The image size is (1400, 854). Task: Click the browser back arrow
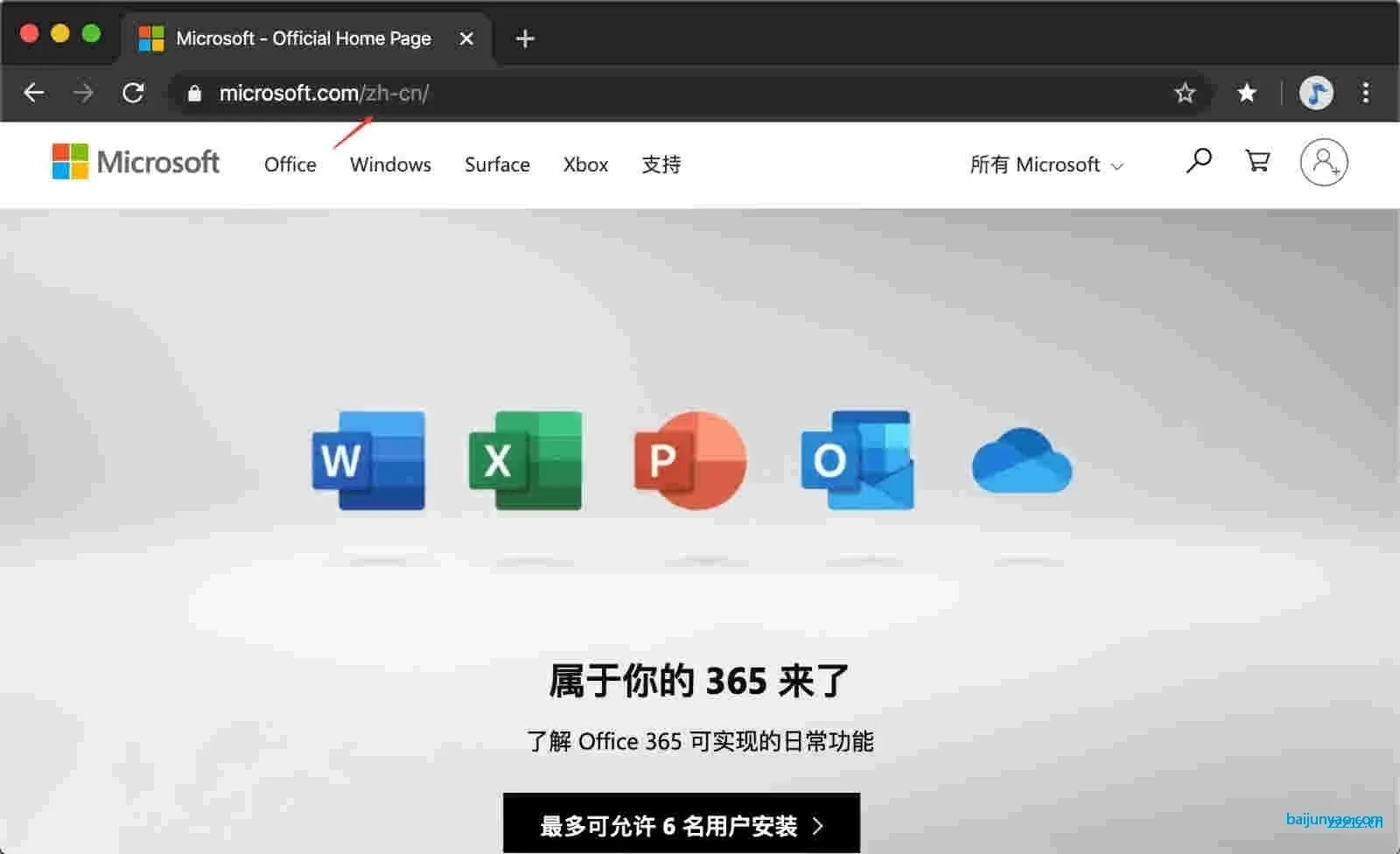(x=34, y=93)
